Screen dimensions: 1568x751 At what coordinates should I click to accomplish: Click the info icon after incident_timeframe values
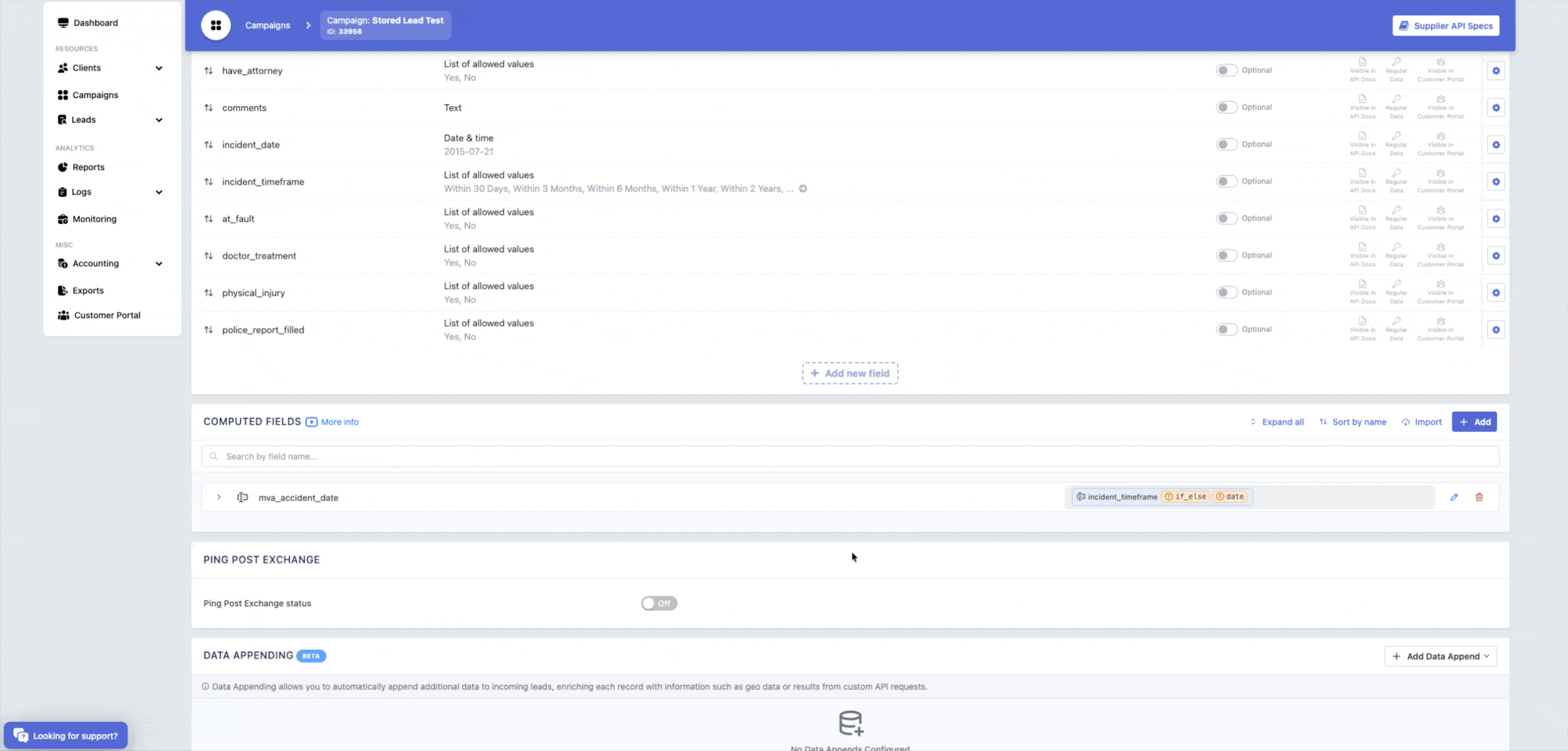pos(803,189)
